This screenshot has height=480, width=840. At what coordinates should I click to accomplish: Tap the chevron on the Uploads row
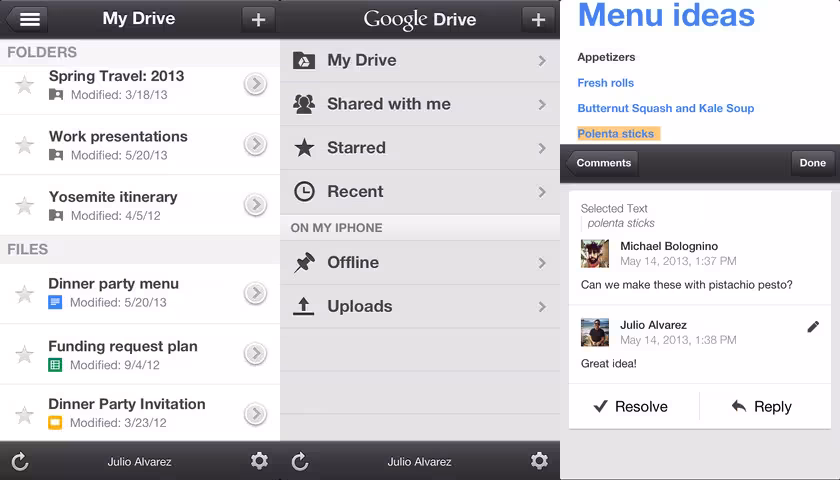542,306
